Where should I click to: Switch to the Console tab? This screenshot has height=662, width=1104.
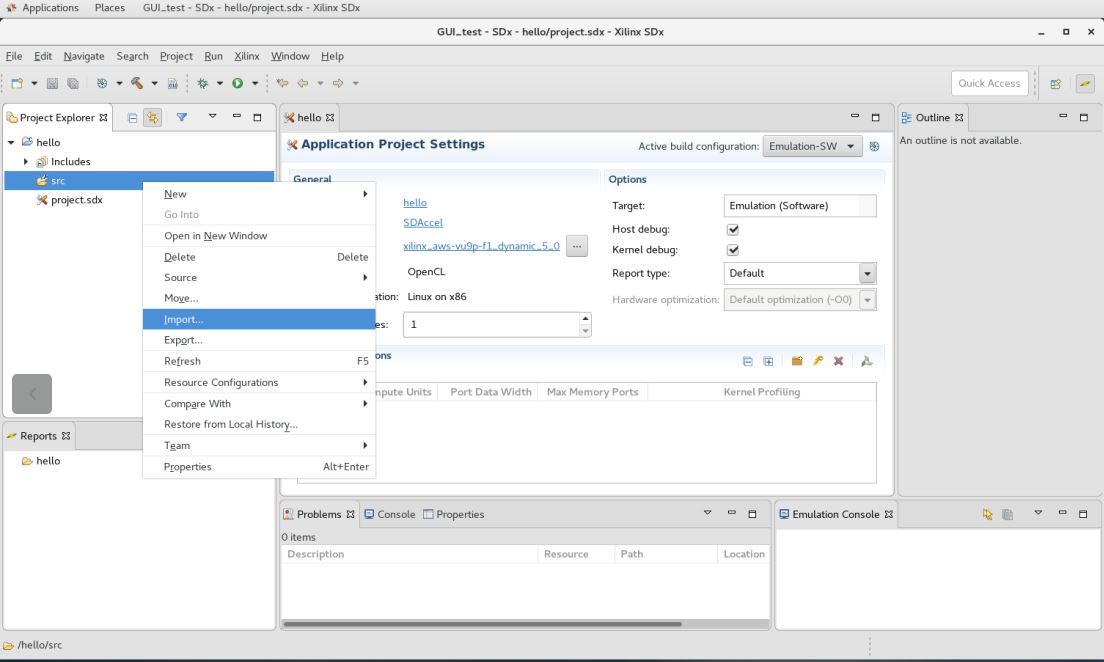coord(389,515)
